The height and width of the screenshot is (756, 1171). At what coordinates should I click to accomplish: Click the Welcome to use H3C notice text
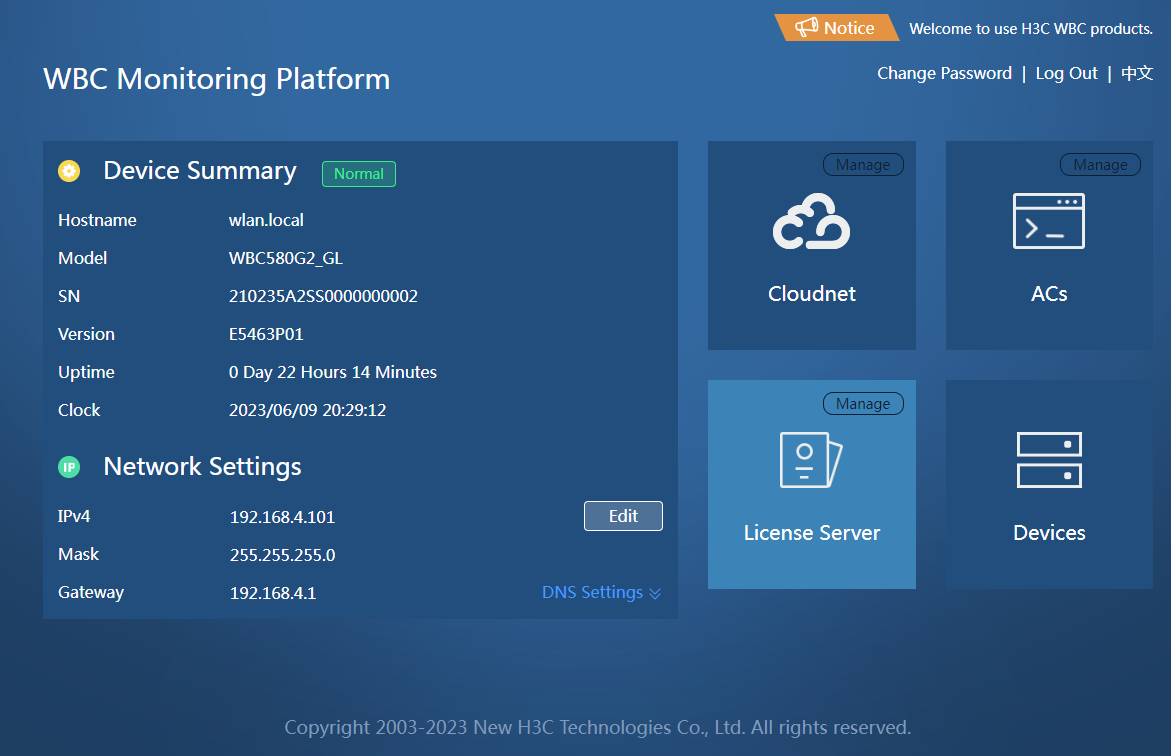pyautogui.click(x=1031, y=28)
